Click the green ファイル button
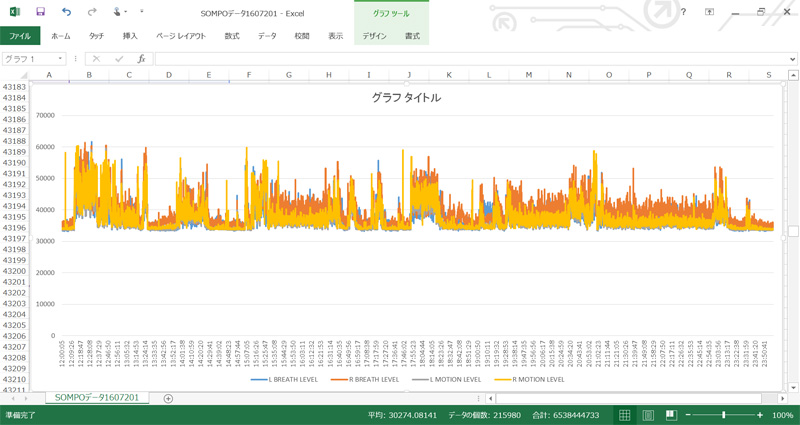800x425 pixels. point(20,36)
